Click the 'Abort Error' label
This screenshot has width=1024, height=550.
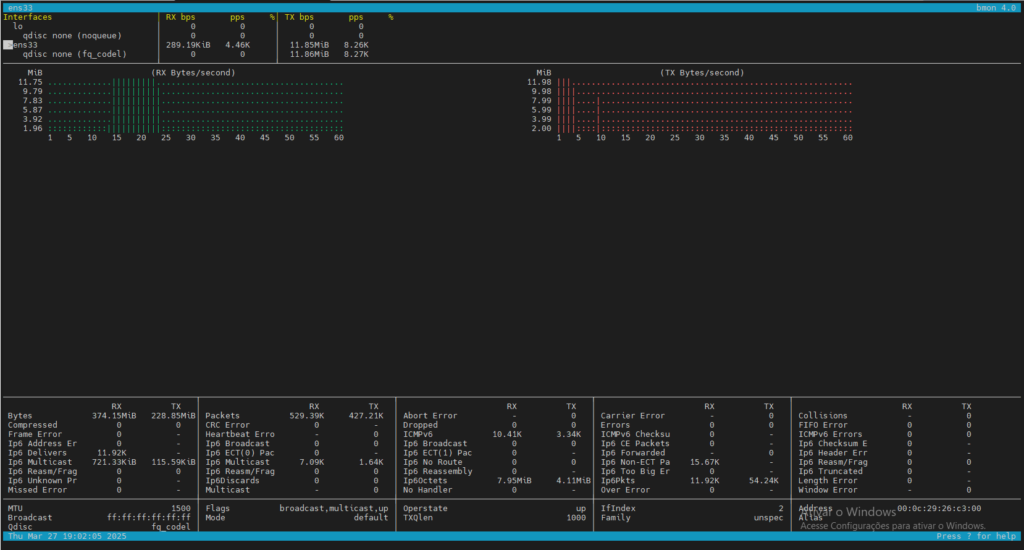click(x=430, y=415)
